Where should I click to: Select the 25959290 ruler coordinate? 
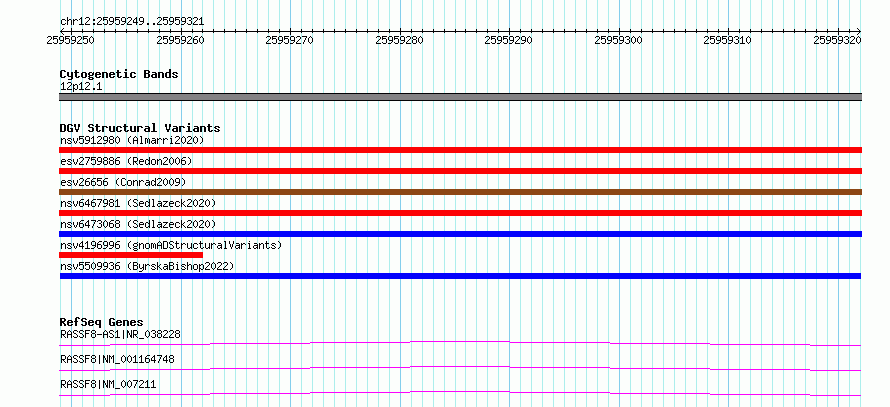click(509, 40)
